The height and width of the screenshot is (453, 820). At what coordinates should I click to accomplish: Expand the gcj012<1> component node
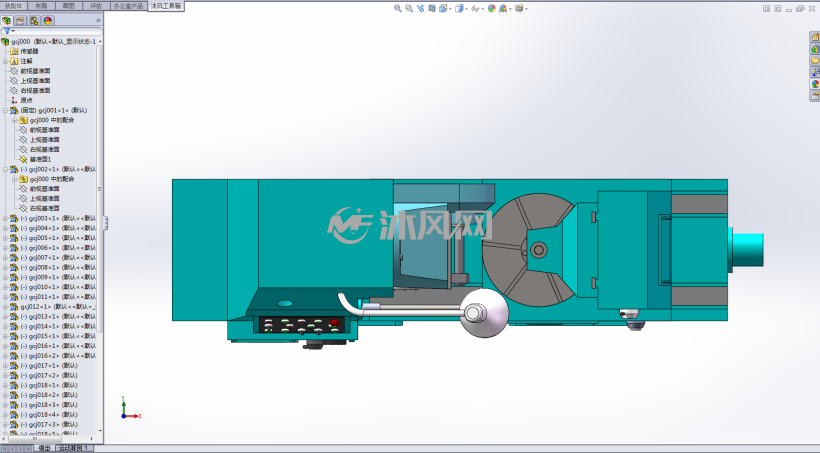tap(5, 307)
